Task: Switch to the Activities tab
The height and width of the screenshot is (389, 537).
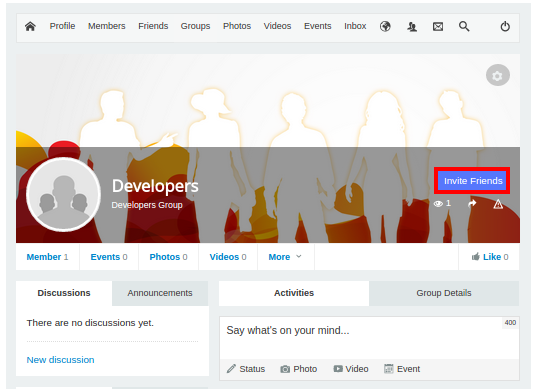Action: tap(294, 293)
